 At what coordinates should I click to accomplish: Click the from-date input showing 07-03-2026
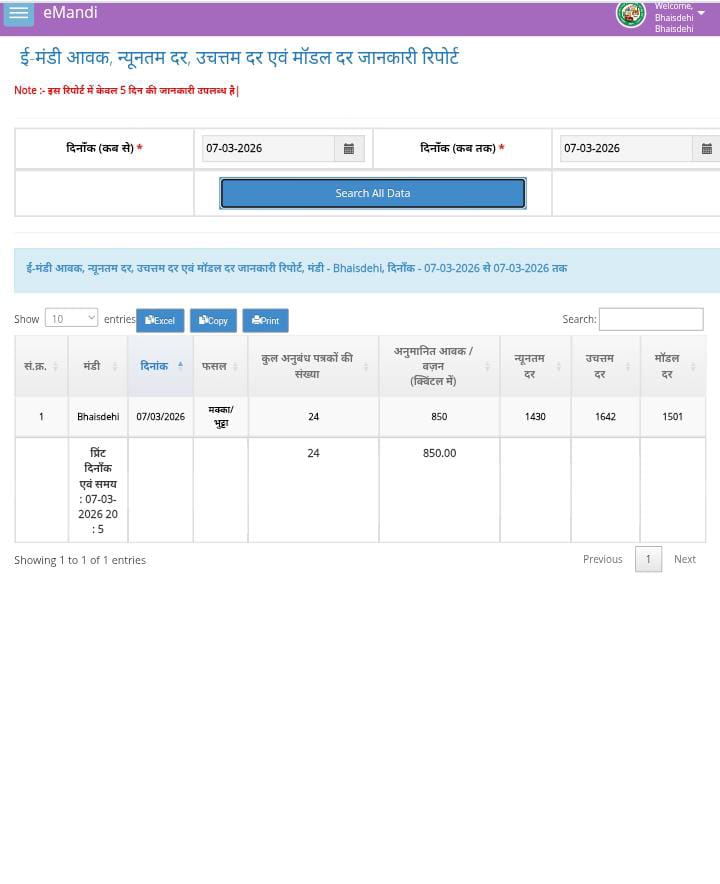pyautogui.click(x=267, y=149)
